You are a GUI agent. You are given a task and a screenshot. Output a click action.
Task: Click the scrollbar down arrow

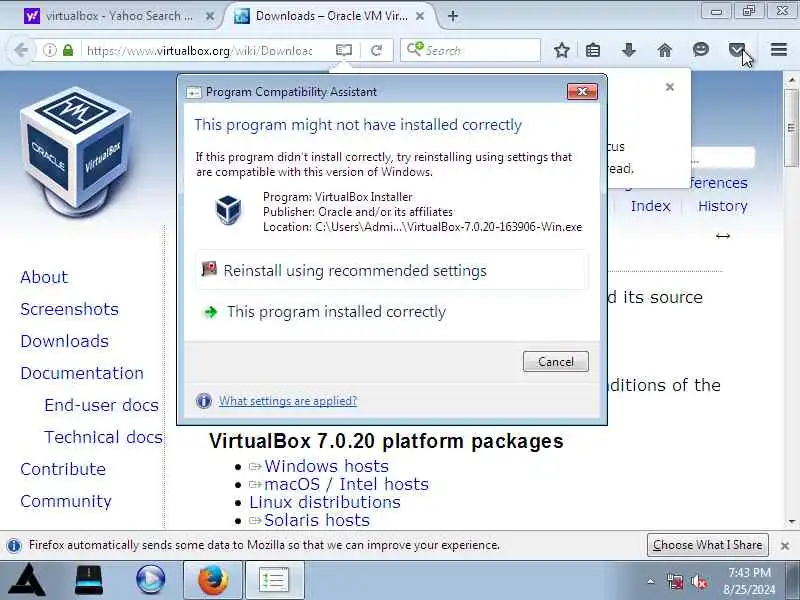[791, 521]
